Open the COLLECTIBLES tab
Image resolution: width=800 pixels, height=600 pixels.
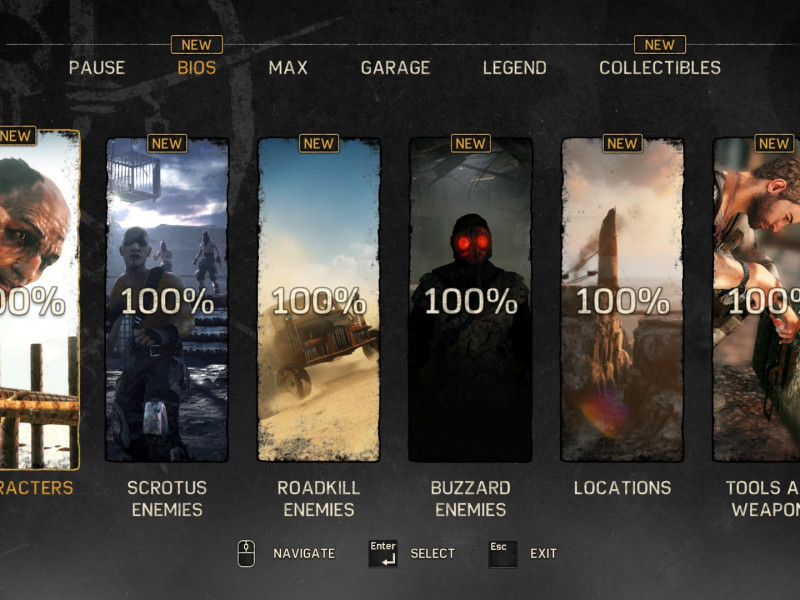coord(660,68)
